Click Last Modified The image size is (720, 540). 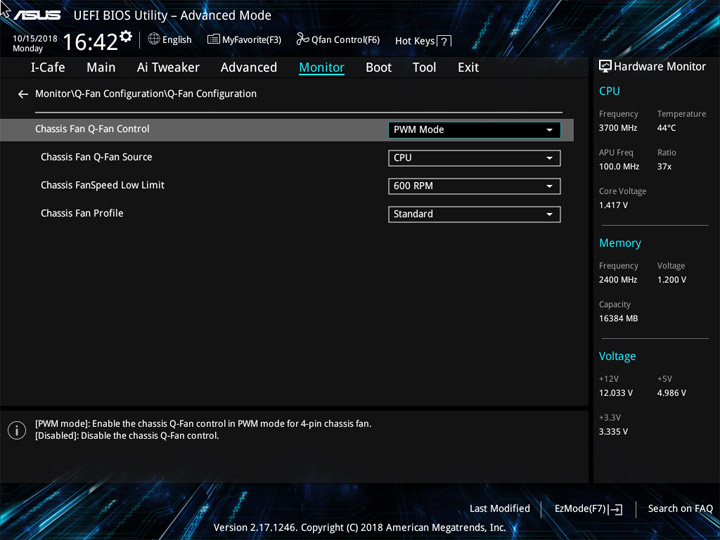(x=500, y=509)
